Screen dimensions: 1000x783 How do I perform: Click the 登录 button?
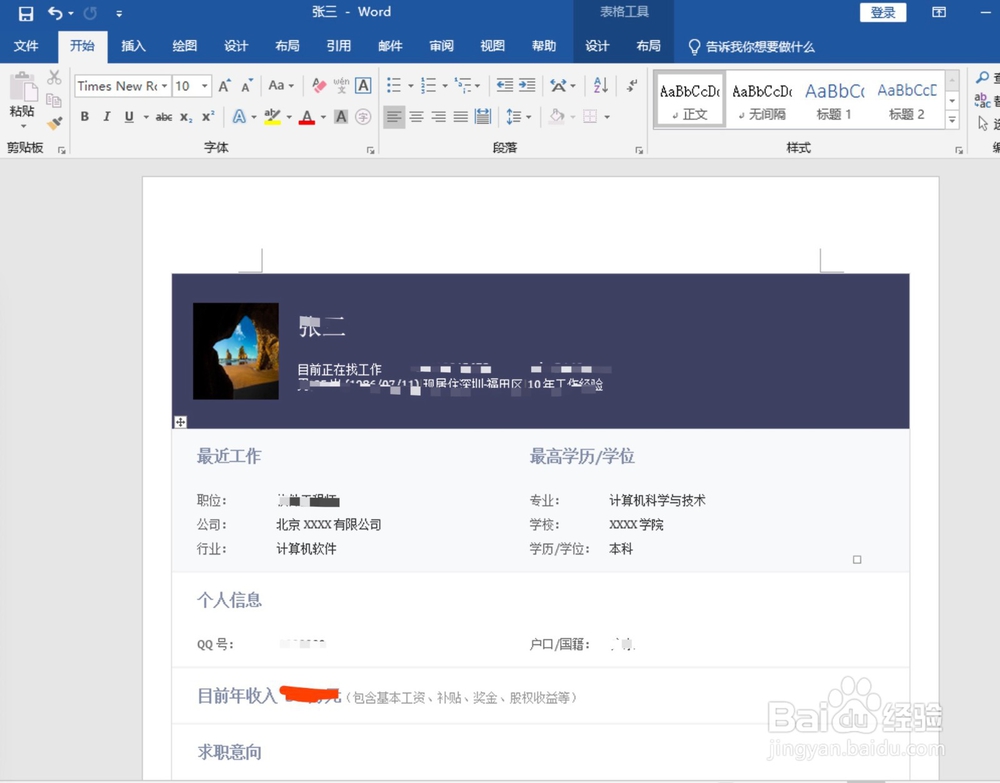click(x=883, y=12)
